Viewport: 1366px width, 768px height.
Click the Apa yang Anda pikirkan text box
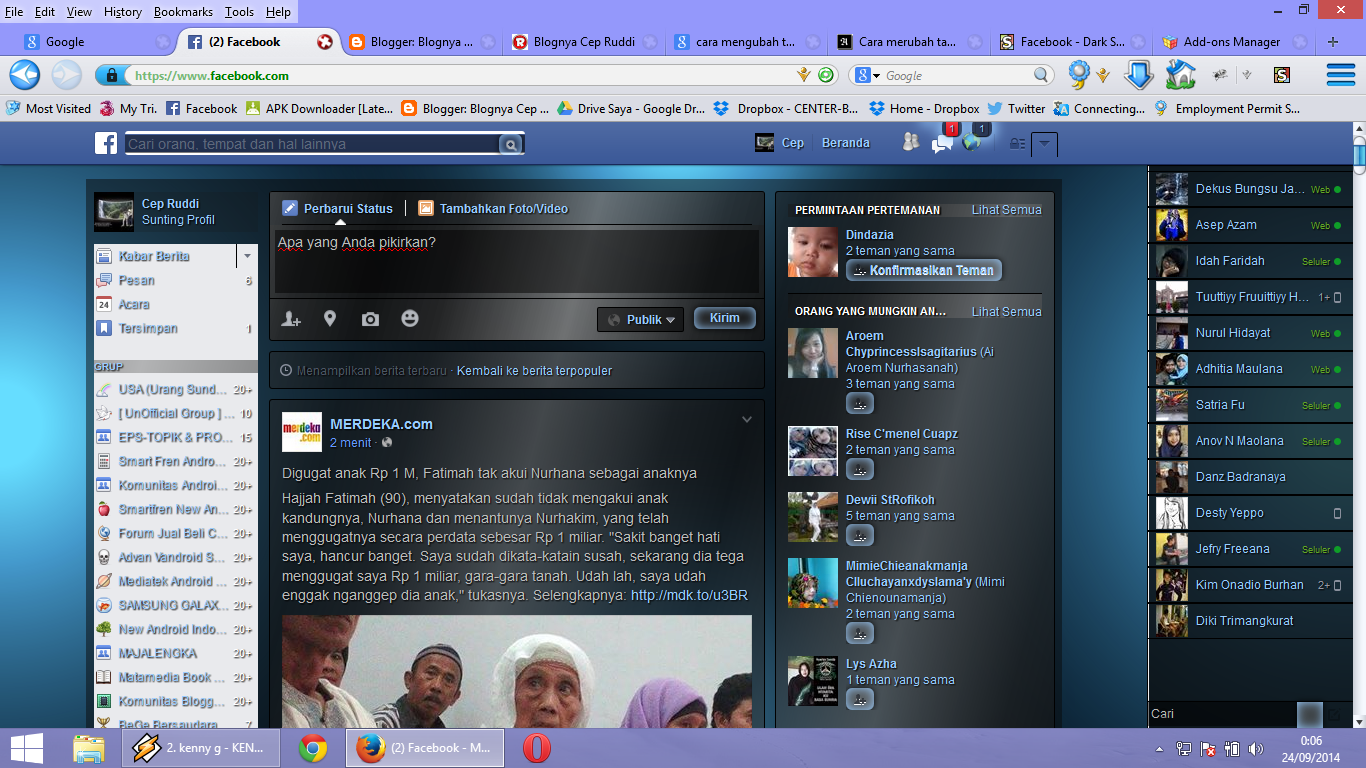516,262
